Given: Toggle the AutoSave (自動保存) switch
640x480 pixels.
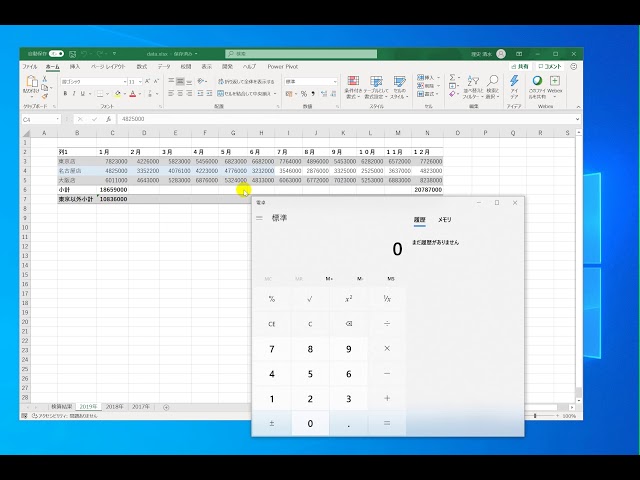Looking at the screenshot, I should pos(56,54).
